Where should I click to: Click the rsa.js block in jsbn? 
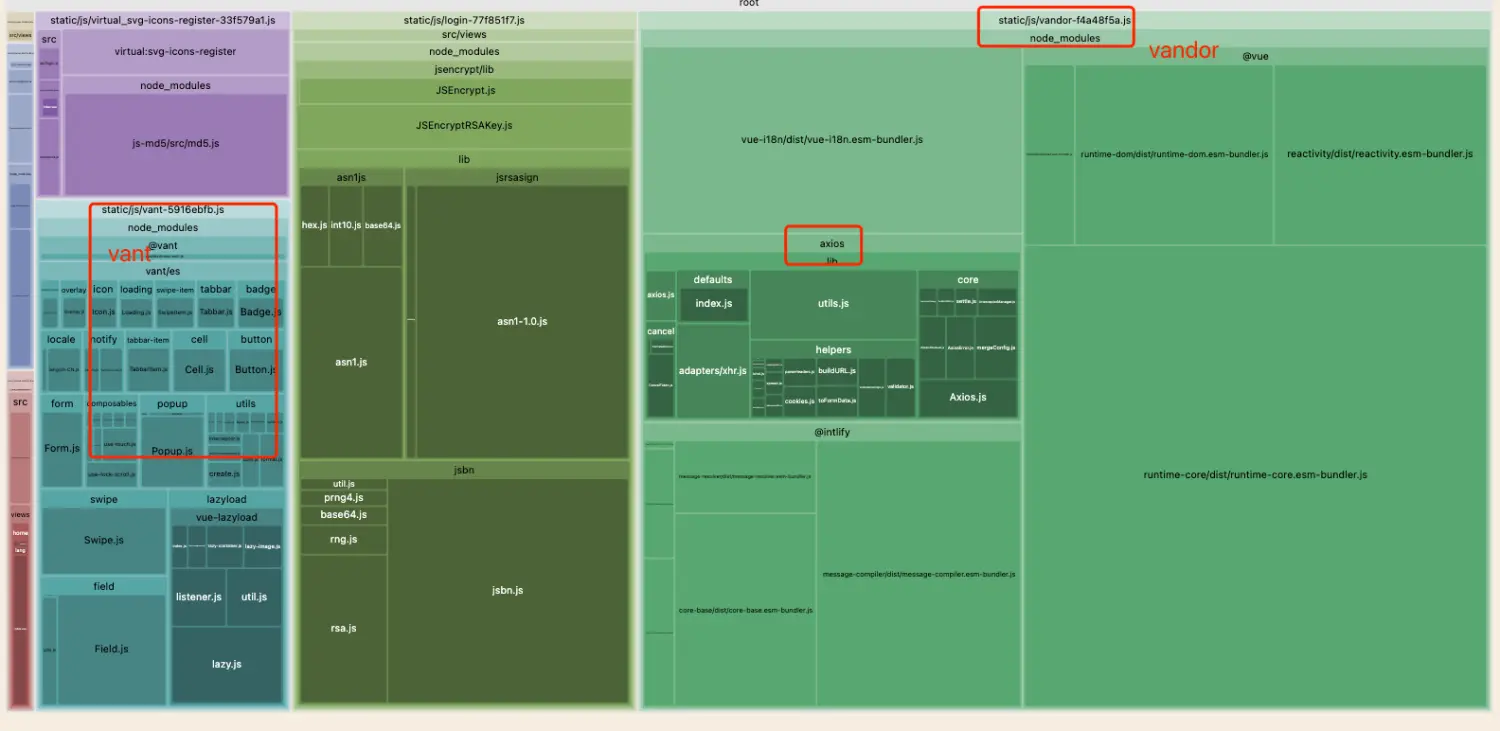[343, 628]
